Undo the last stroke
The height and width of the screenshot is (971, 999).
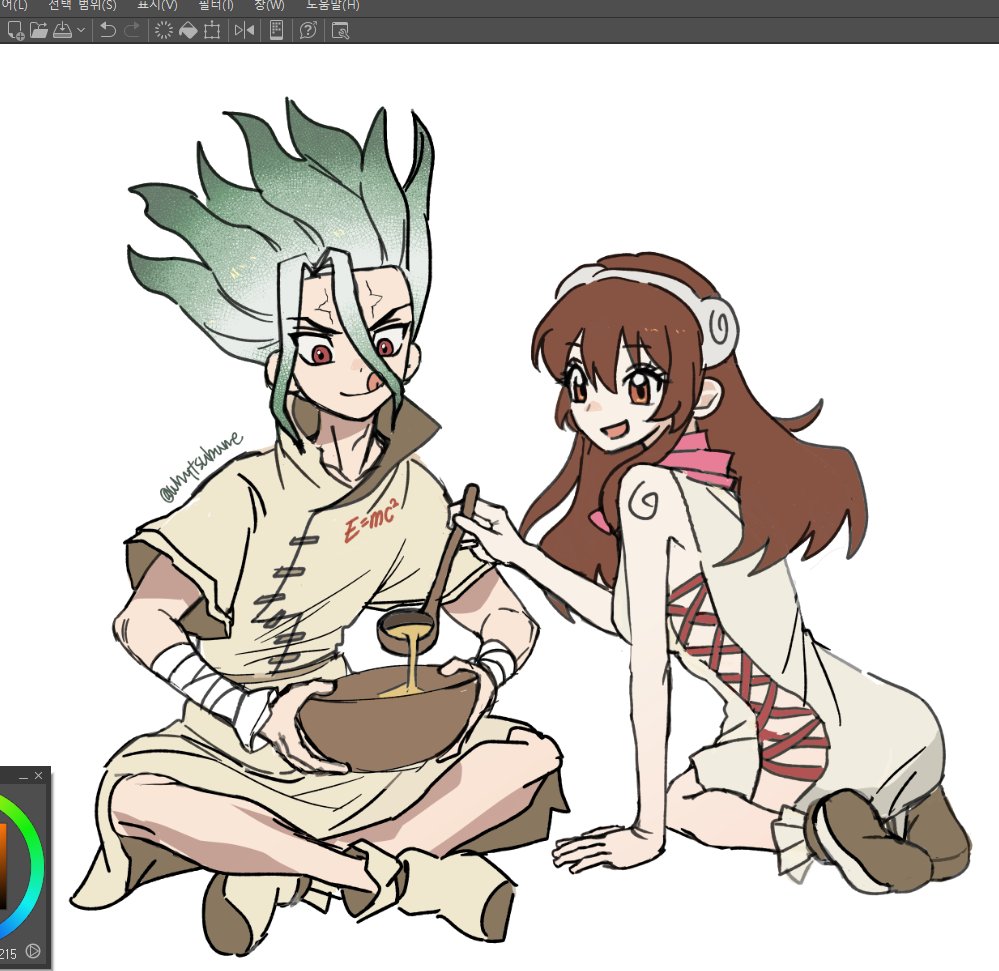(108, 30)
